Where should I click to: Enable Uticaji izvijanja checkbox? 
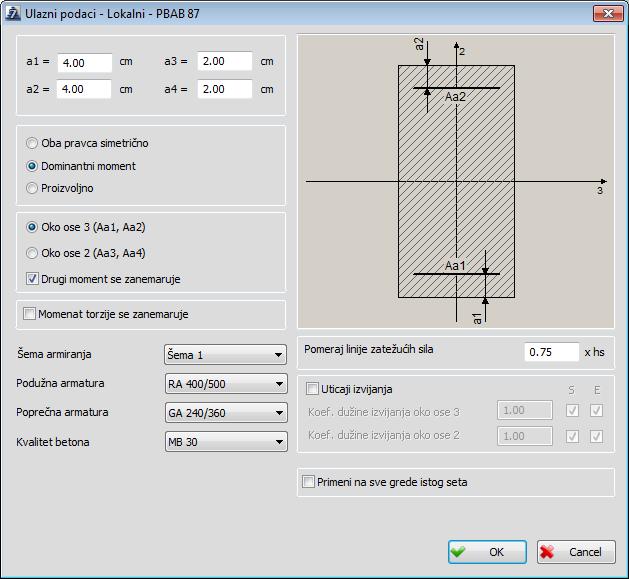point(312,389)
